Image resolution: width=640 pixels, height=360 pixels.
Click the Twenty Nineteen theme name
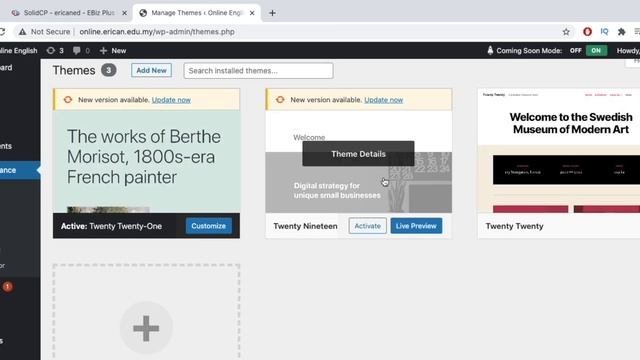305,226
